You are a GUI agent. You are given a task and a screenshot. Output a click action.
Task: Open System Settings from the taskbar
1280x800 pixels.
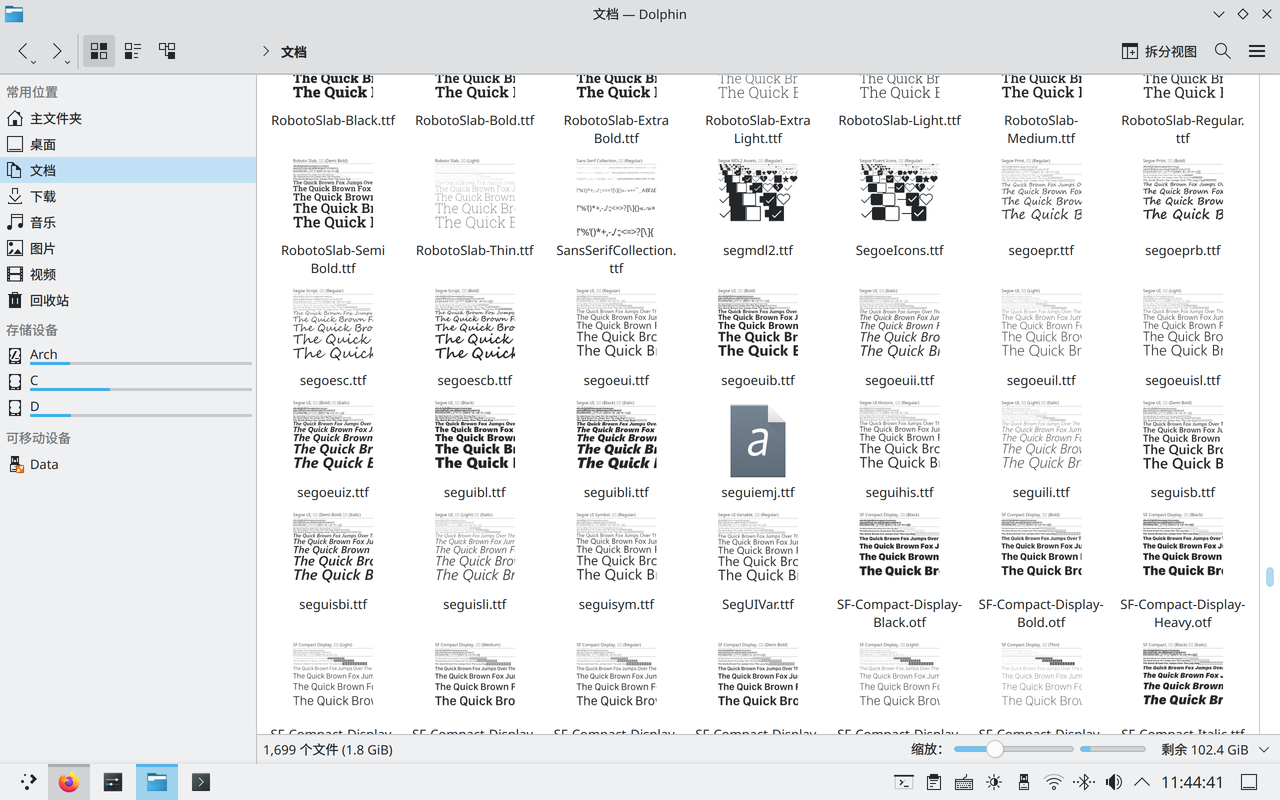coord(113,782)
